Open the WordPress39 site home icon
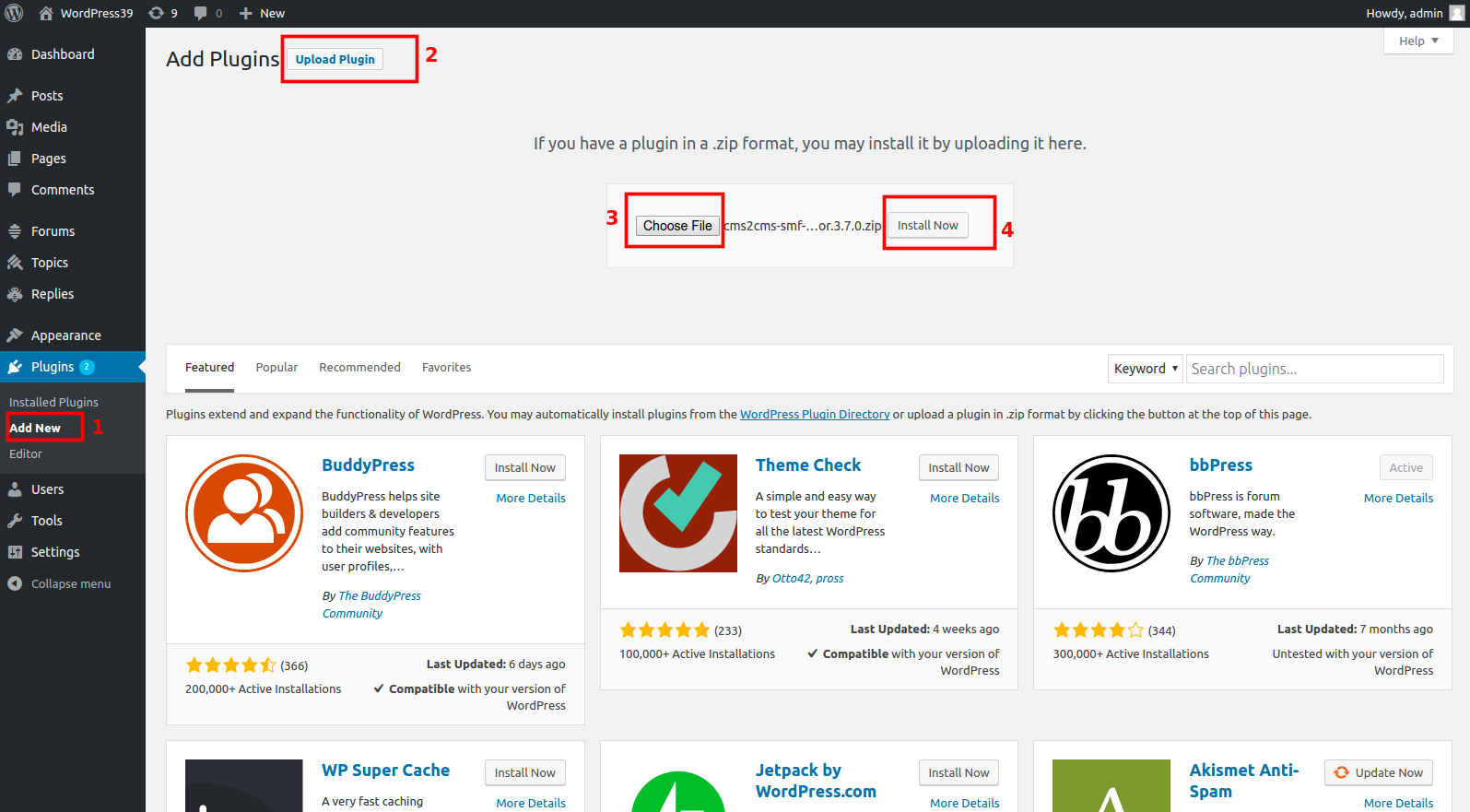The width and height of the screenshot is (1470, 812). tap(46, 13)
